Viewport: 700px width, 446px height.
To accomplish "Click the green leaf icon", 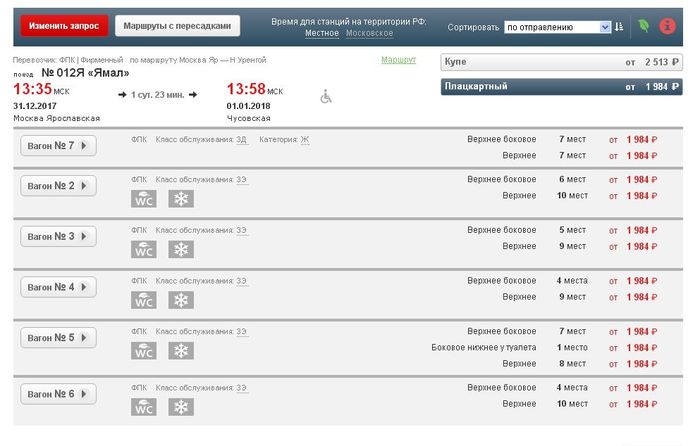I will click(x=643, y=26).
